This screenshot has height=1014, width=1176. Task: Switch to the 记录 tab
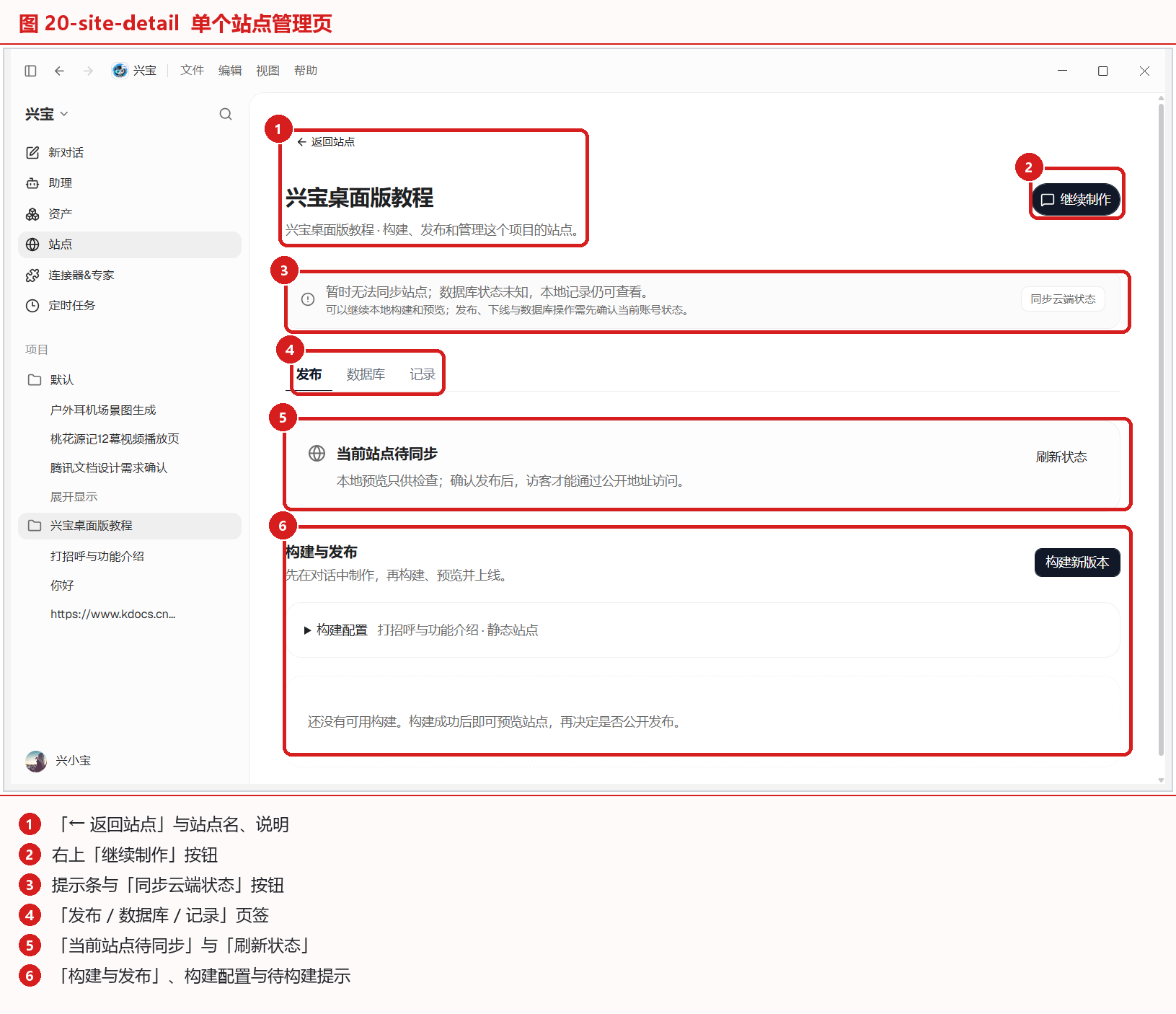[423, 374]
